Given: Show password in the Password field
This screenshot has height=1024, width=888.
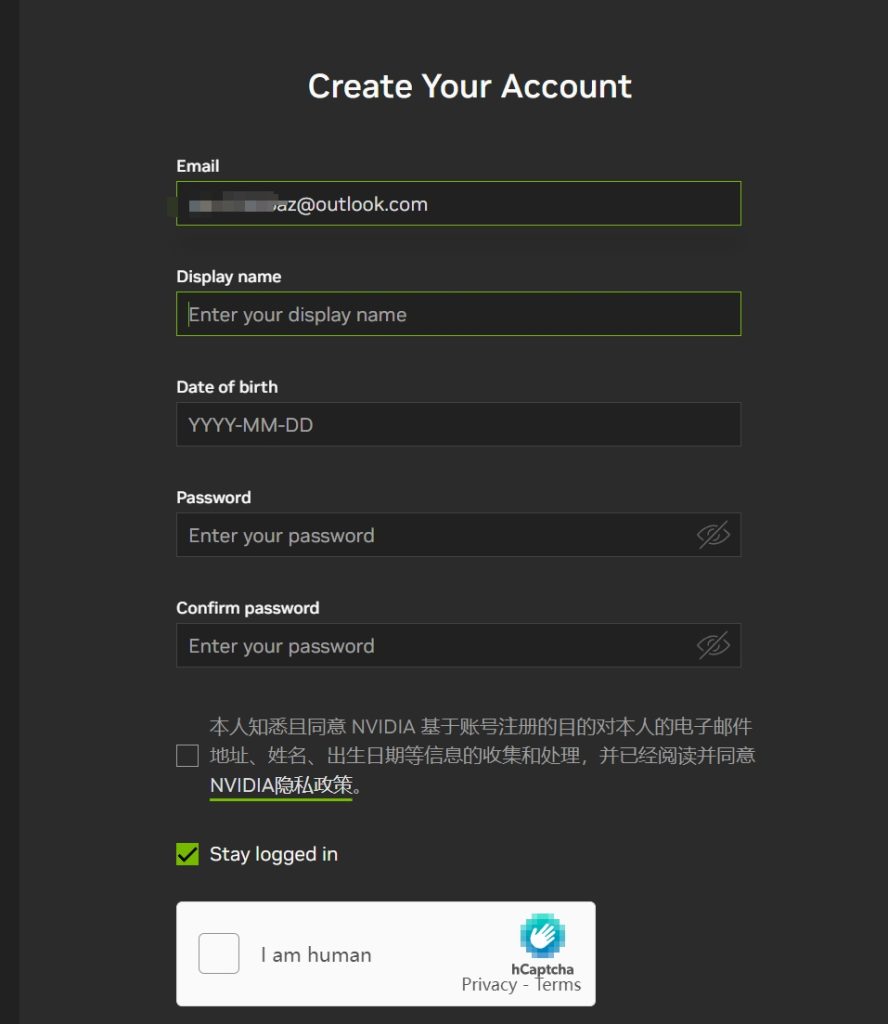Looking at the screenshot, I should pos(712,535).
